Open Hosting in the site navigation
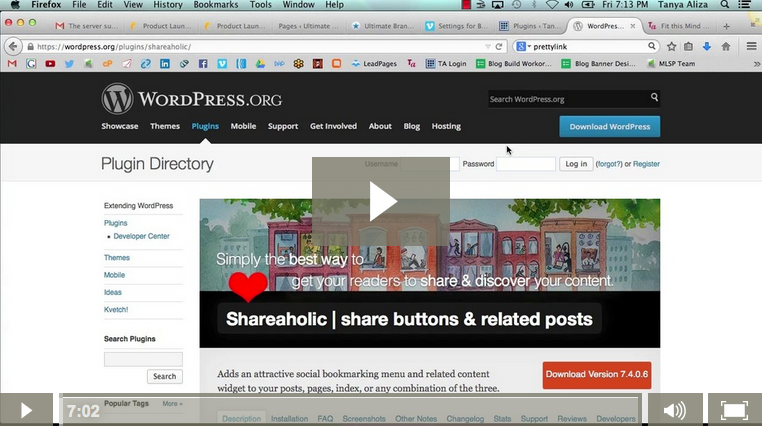The width and height of the screenshot is (764, 426). click(446, 126)
